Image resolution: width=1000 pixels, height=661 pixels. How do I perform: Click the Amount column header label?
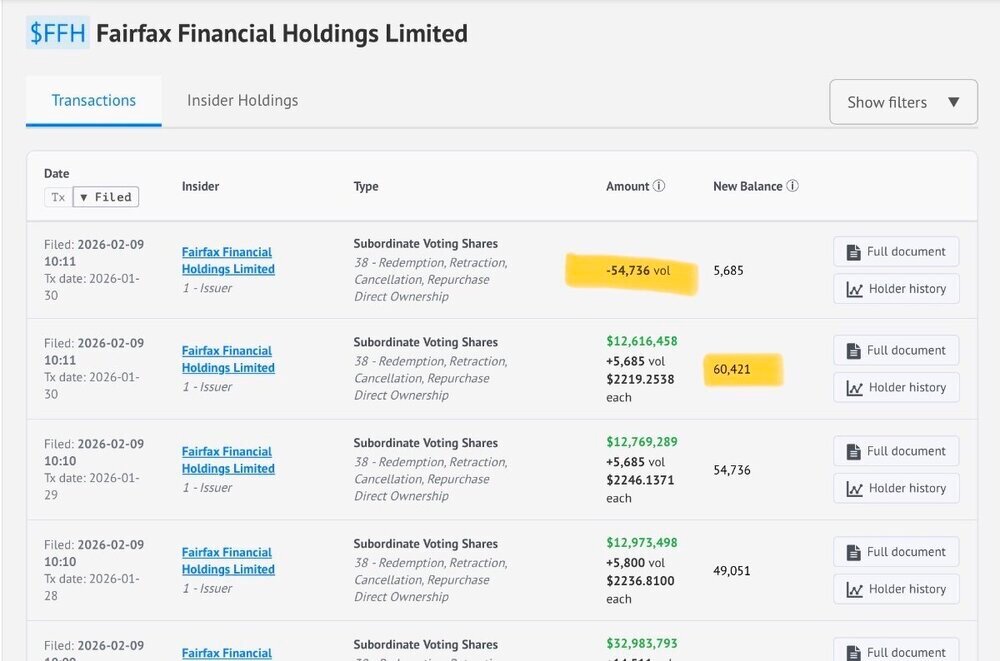pyautogui.click(x=628, y=186)
